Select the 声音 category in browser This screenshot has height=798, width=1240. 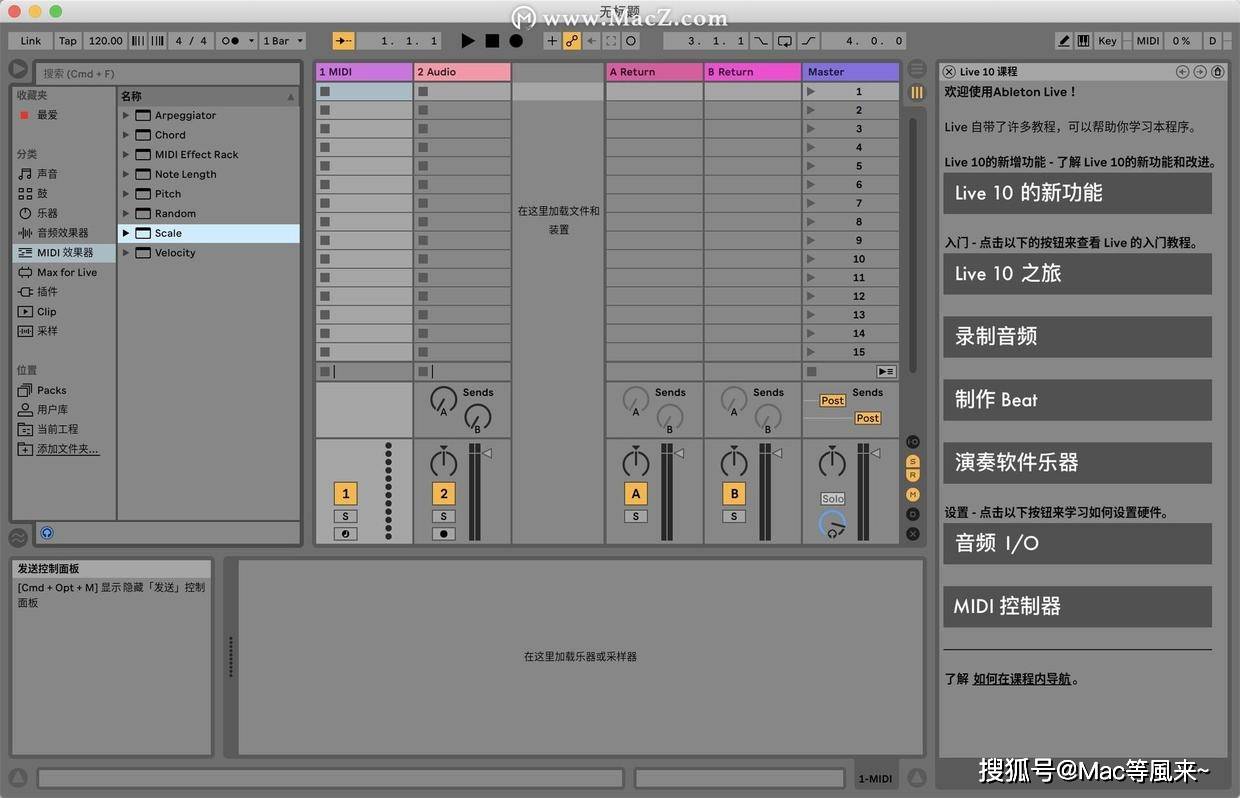pos(47,174)
